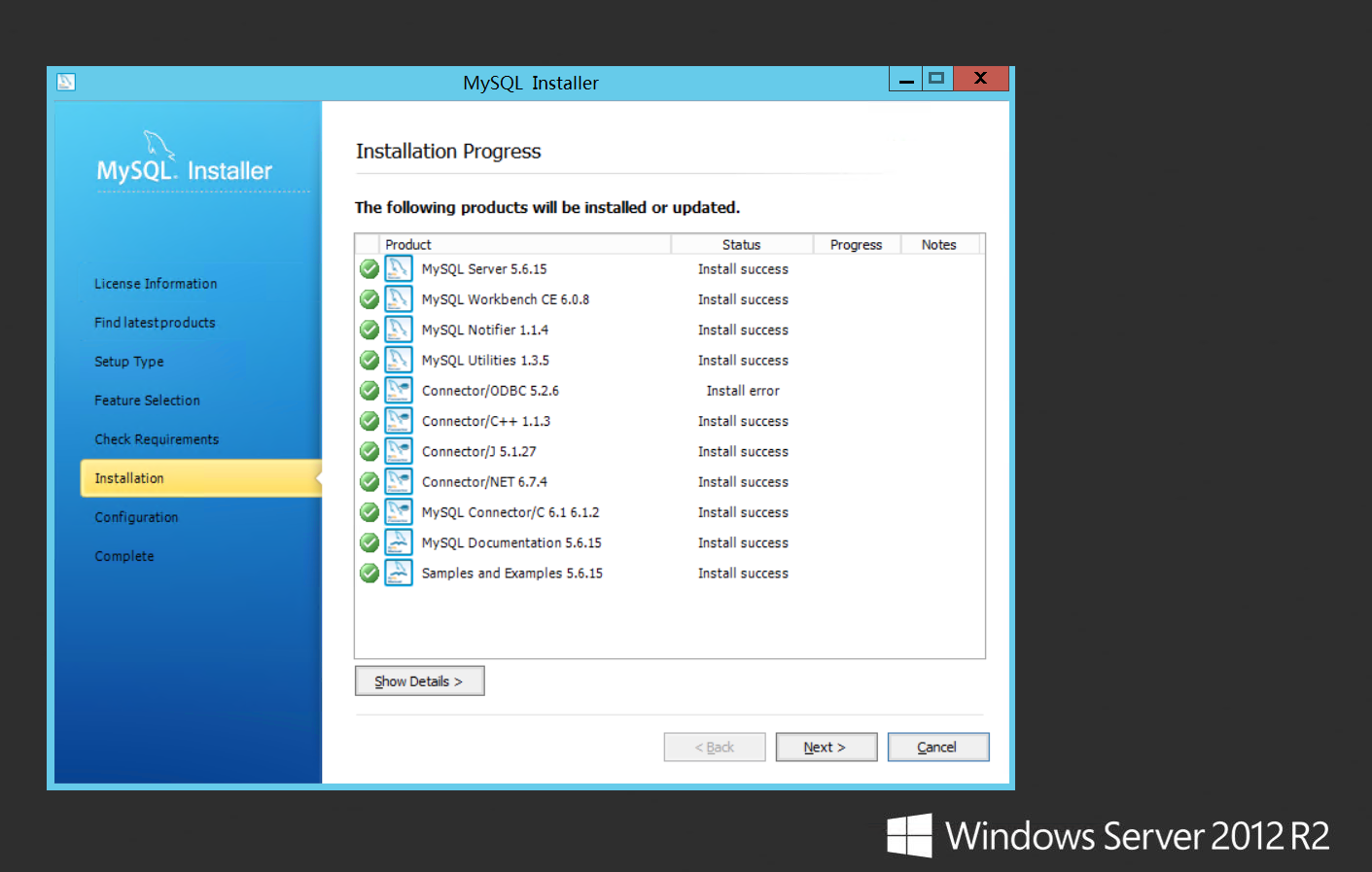Click the MySQL Connector/C 6.1 product icon
1372x872 pixels.
click(x=399, y=512)
